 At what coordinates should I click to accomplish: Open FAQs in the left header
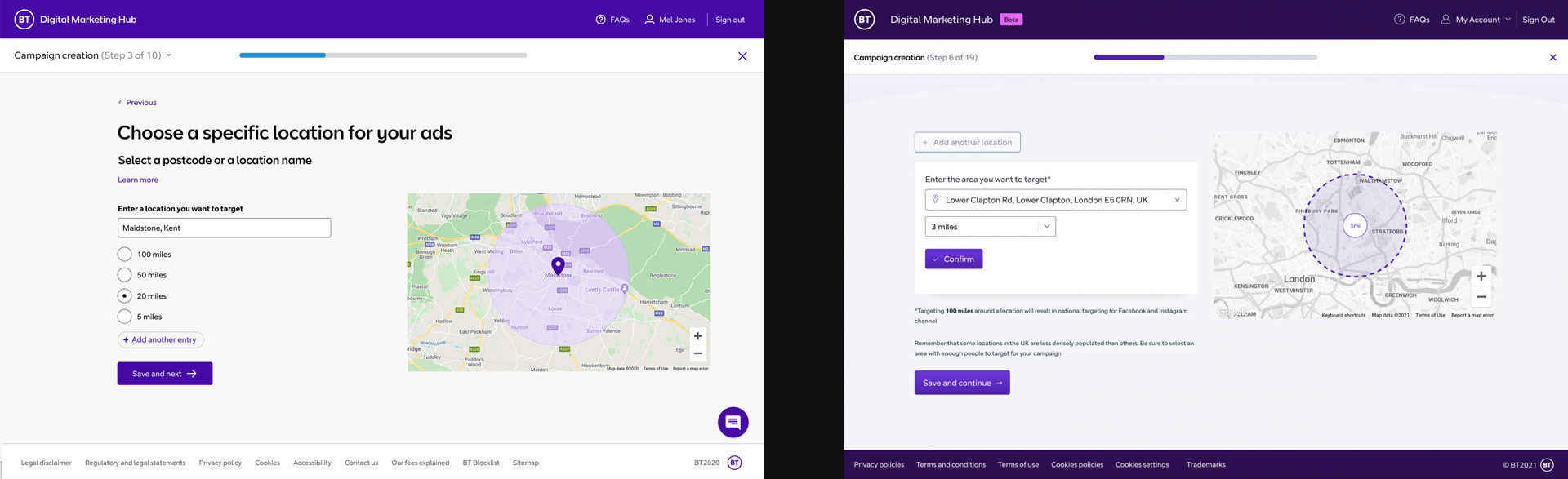[x=612, y=20]
